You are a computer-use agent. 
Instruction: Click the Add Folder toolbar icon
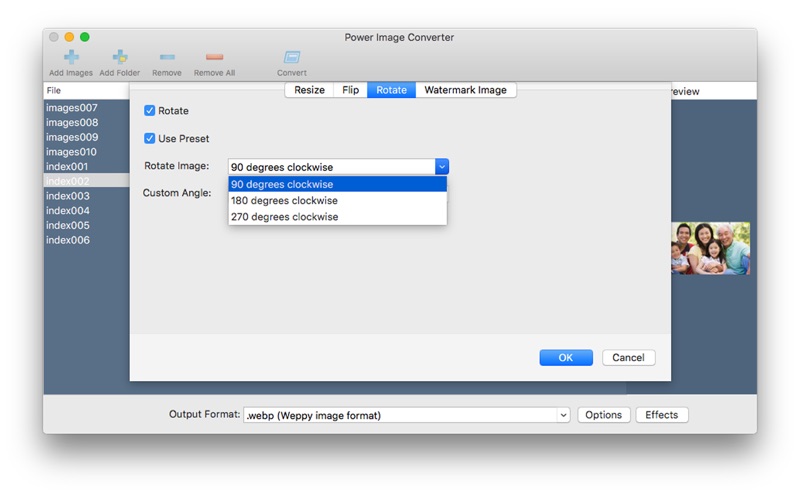point(120,57)
